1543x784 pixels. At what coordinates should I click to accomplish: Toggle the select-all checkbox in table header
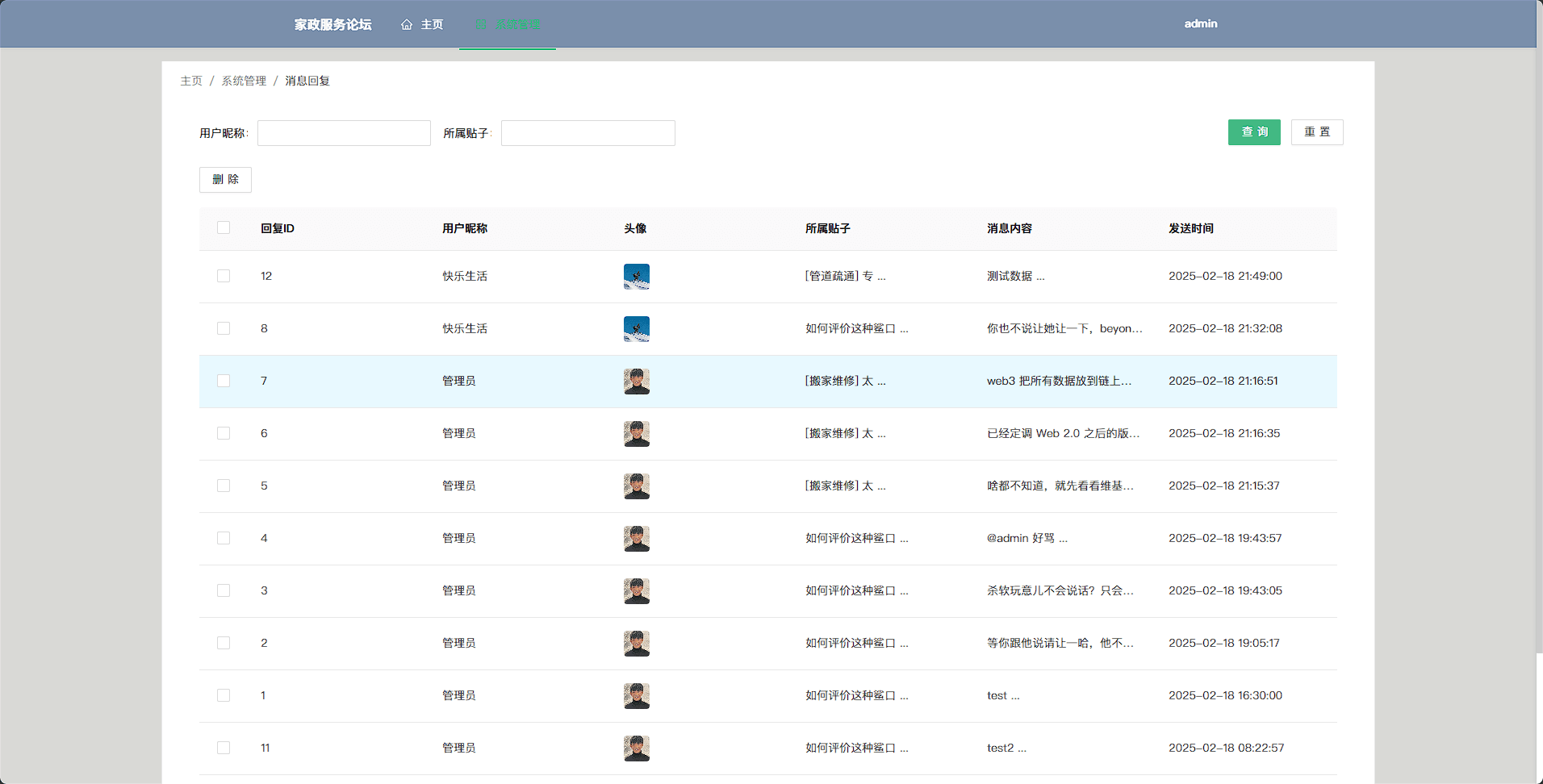tap(224, 228)
